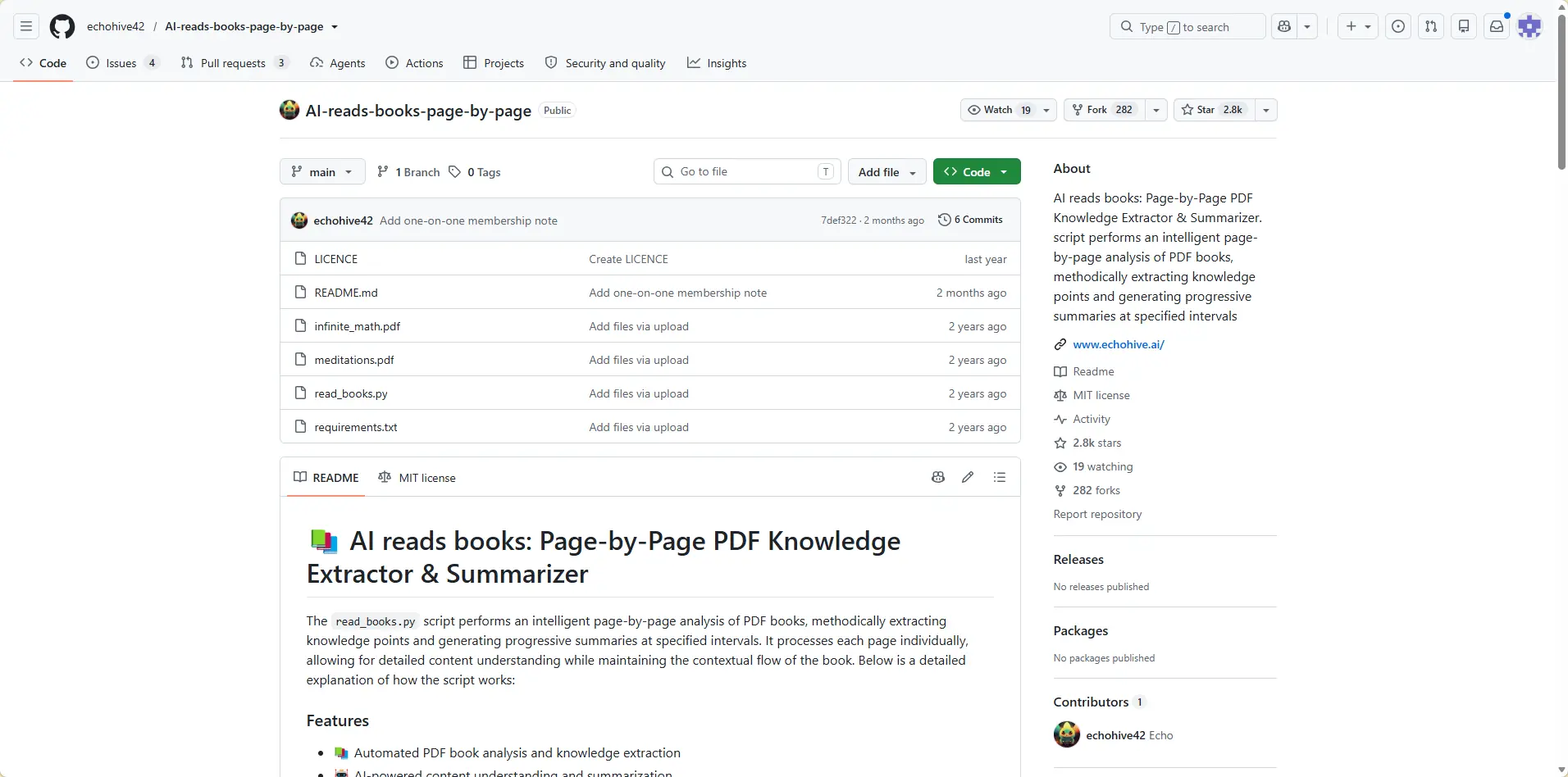This screenshot has width=1568, height=777.
Task: Open the Security and quality tab
Action: 605,63
